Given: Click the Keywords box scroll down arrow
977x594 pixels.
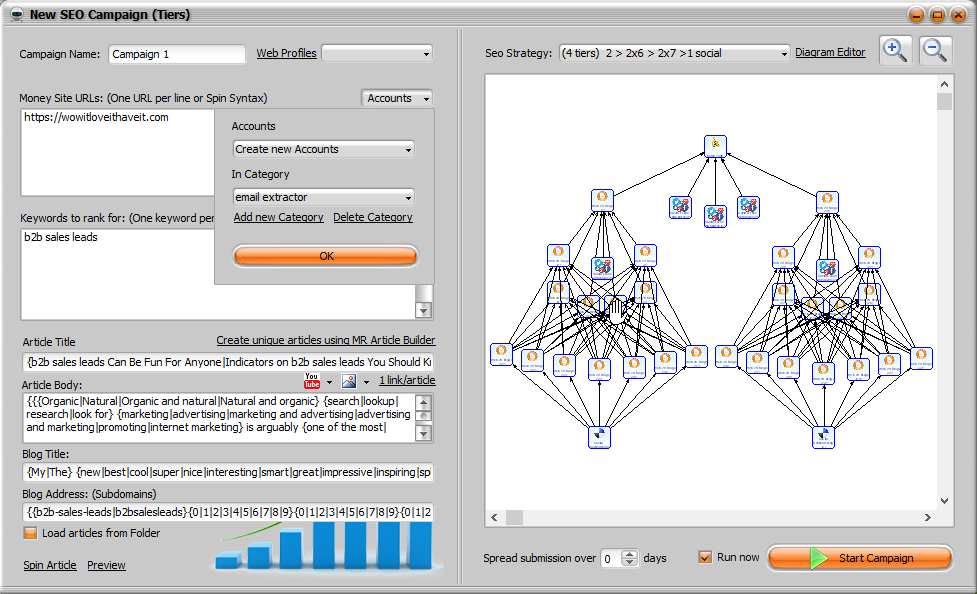Looking at the screenshot, I should [x=424, y=310].
